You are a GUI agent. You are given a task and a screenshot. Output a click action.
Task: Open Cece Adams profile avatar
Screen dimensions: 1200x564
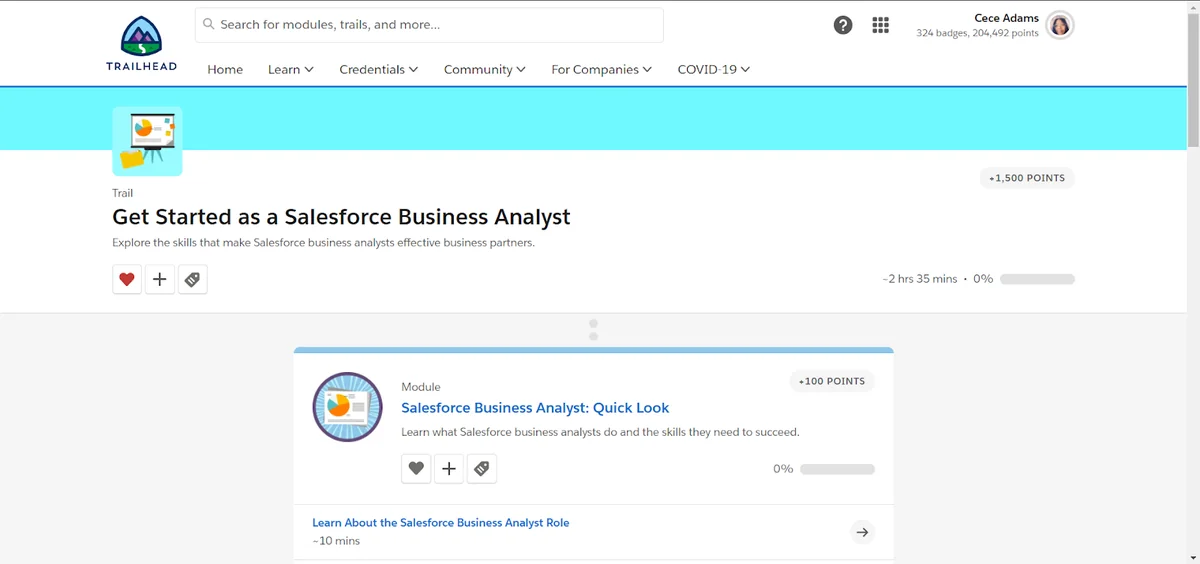click(x=1060, y=26)
